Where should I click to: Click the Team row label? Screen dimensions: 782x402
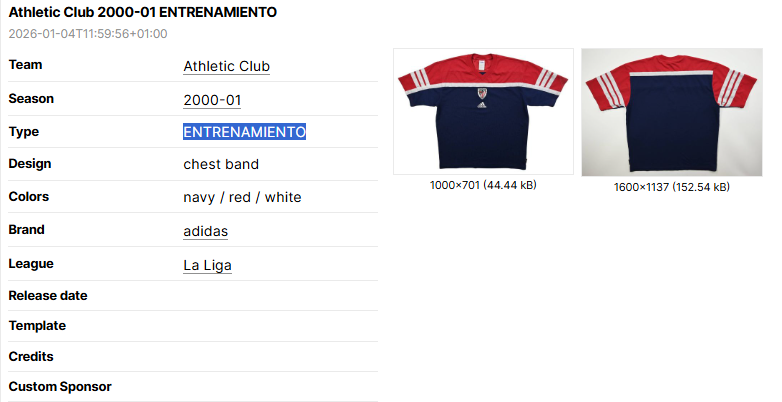(25, 65)
